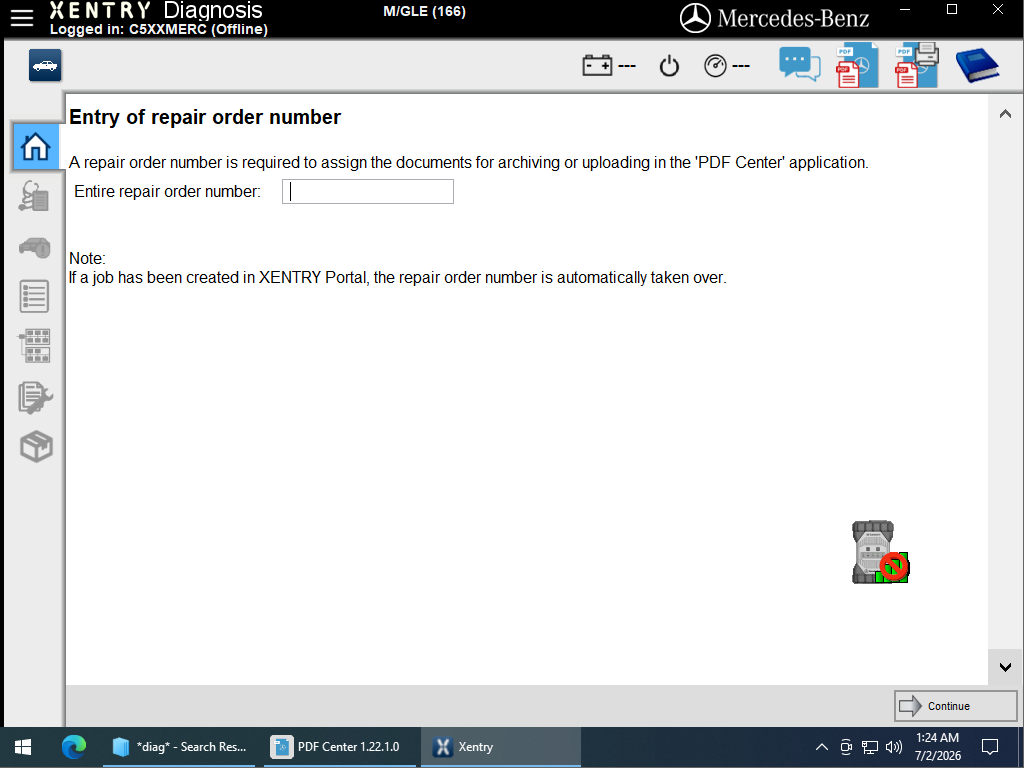
Task: Close the XENTRY Diagnosis window
Action: [x=998, y=10]
